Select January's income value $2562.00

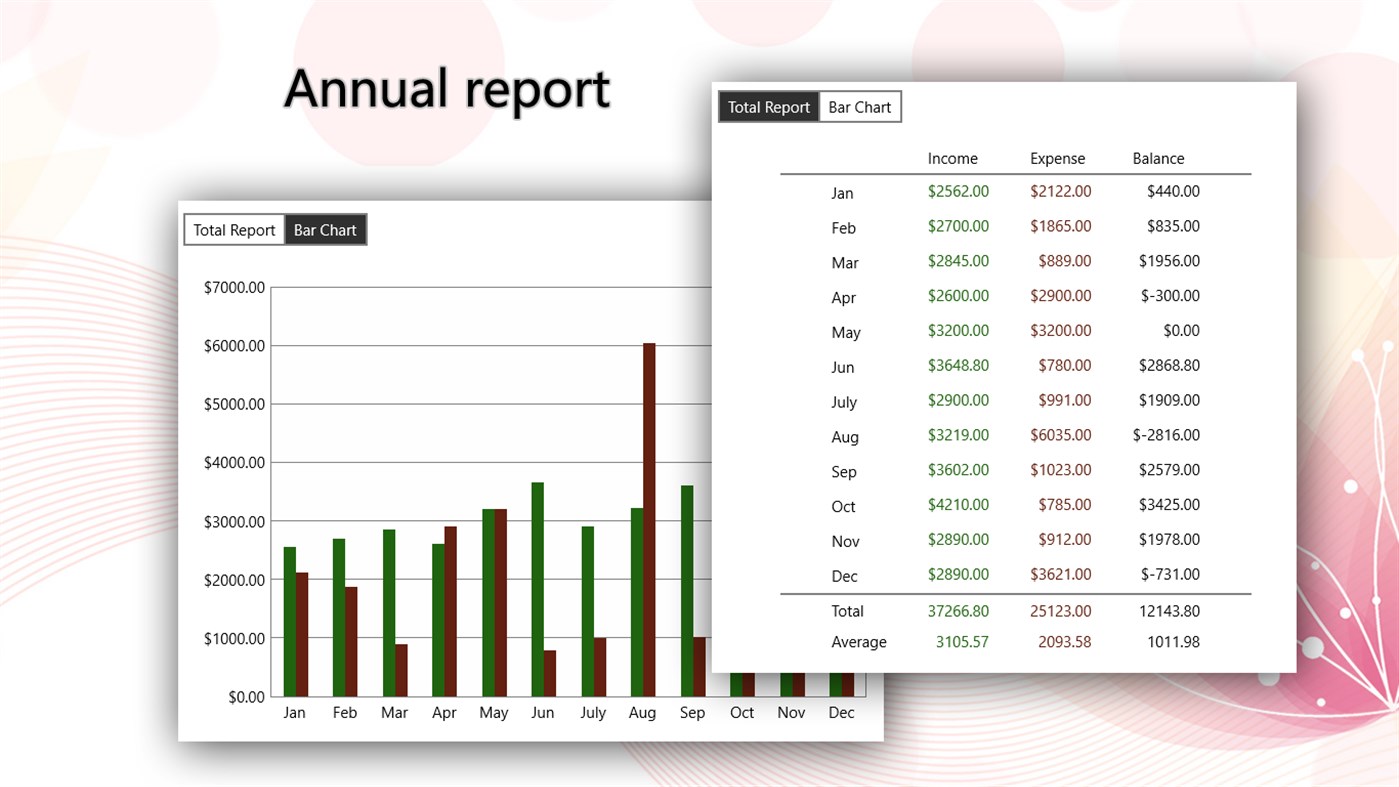pyautogui.click(x=958, y=190)
